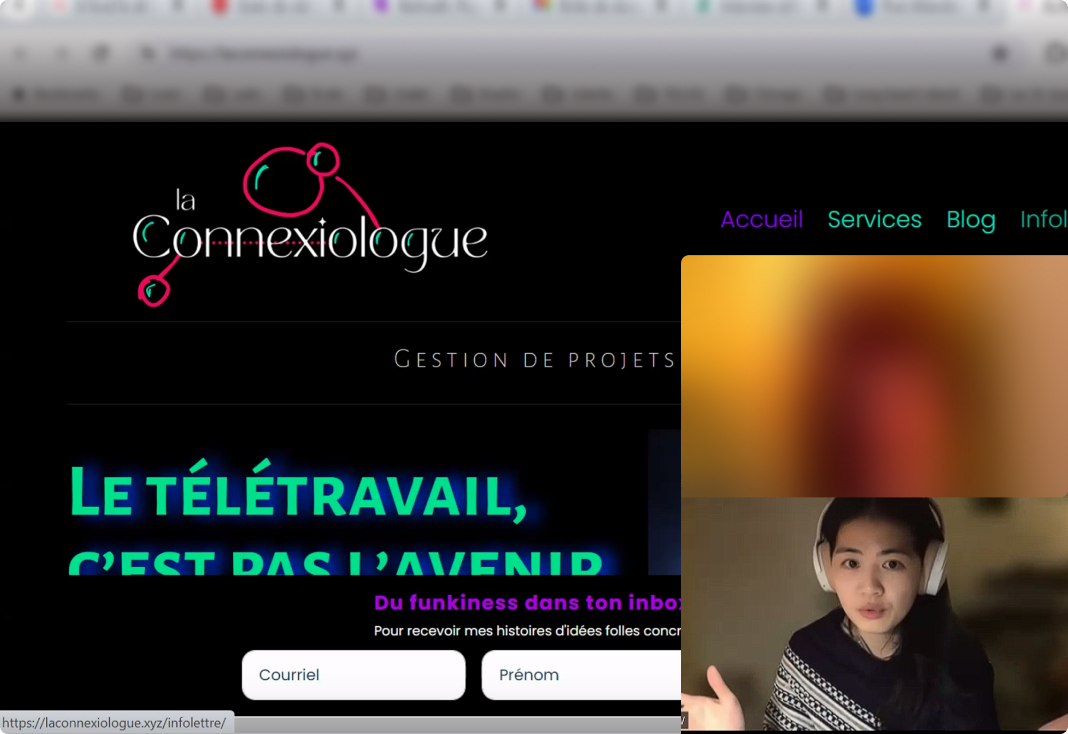Focus the Courriel email field
This screenshot has width=1068, height=734.
353,675
